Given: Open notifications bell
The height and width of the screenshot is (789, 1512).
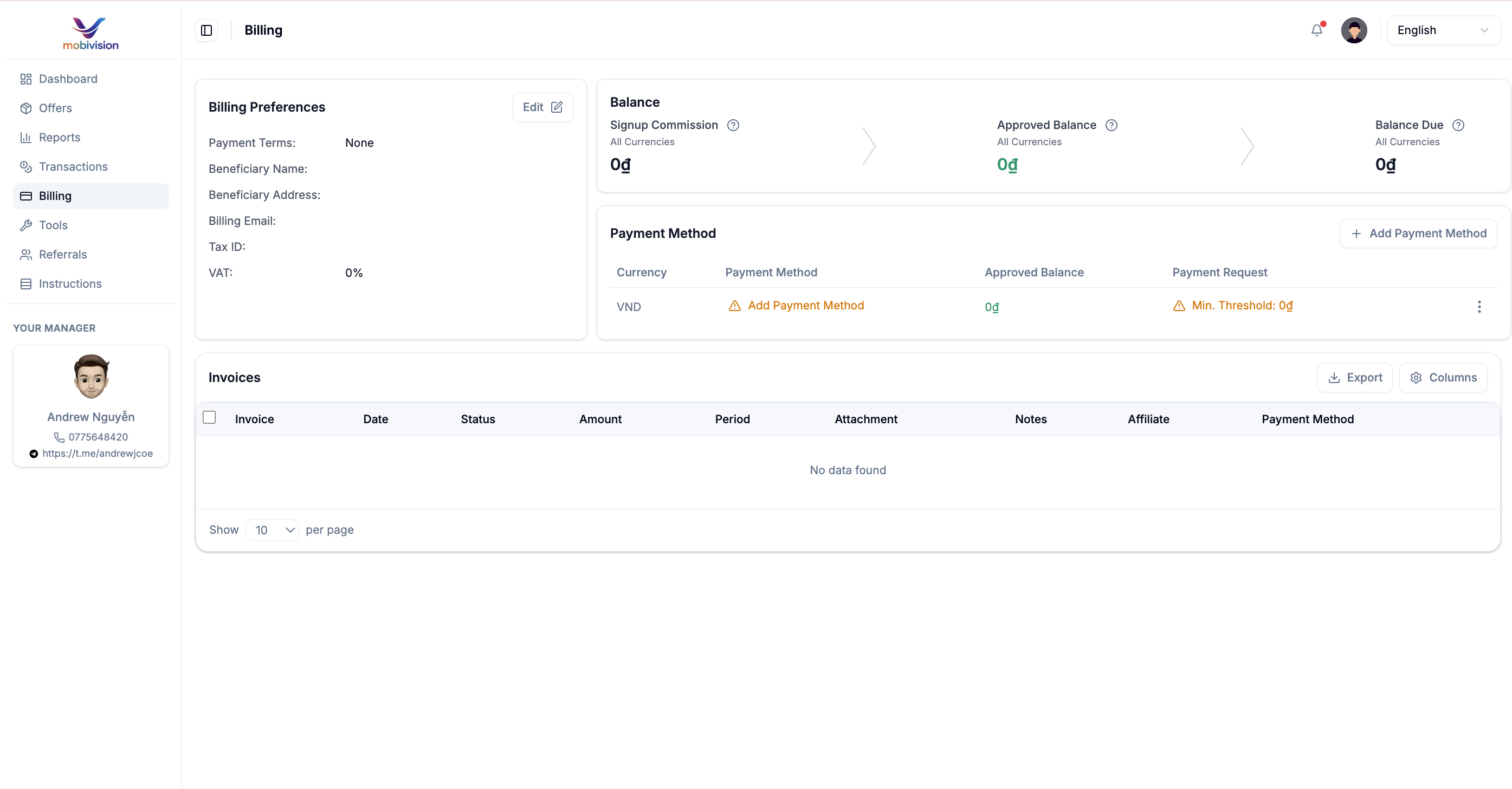Looking at the screenshot, I should pos(1316,30).
